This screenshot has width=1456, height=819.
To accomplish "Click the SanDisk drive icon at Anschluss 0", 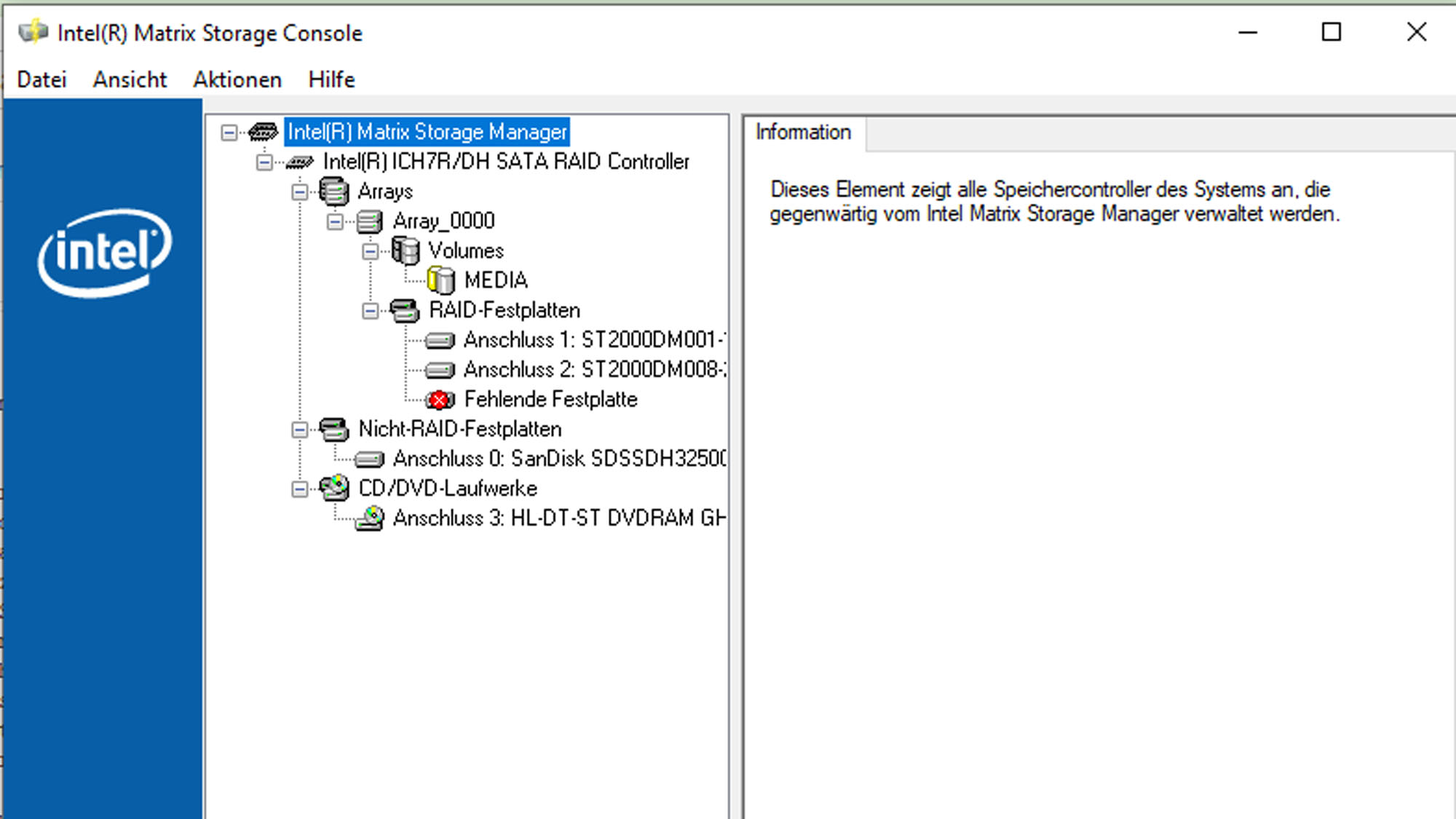I will coord(370,459).
